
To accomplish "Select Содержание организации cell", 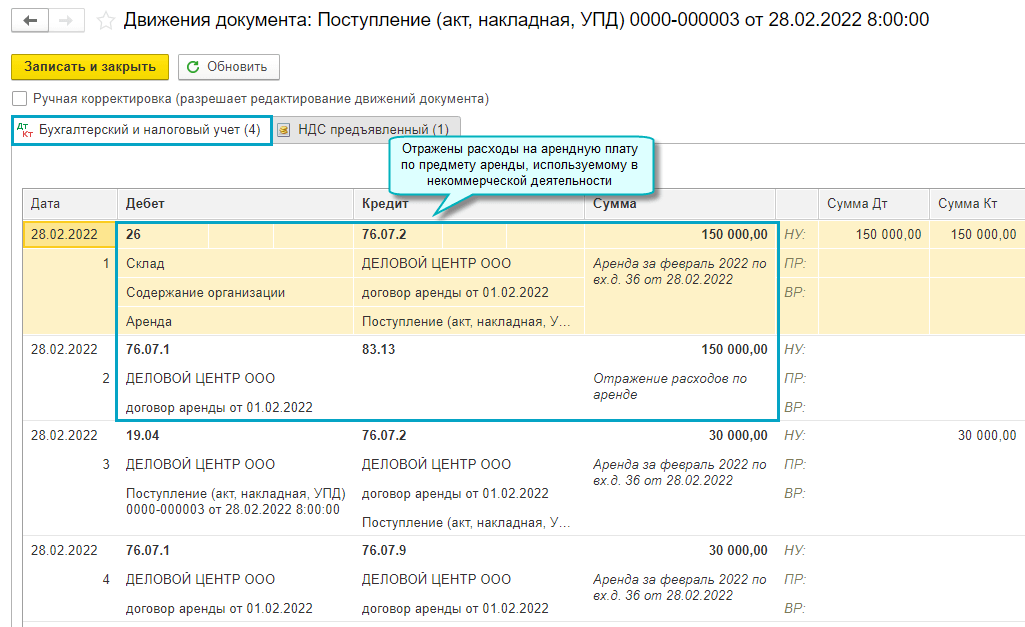I will (x=235, y=292).
